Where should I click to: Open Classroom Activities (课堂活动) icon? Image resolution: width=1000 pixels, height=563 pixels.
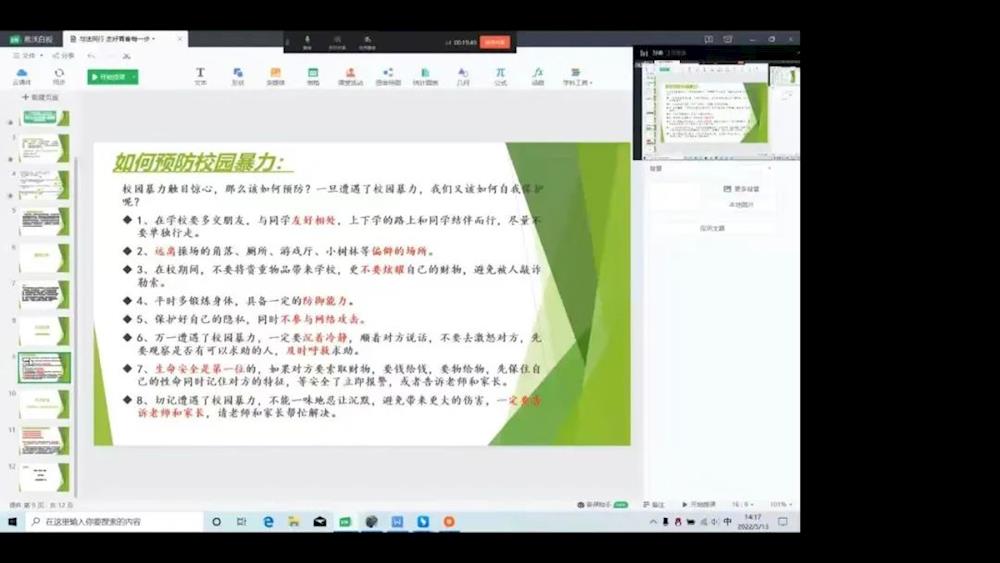[x=350, y=76]
